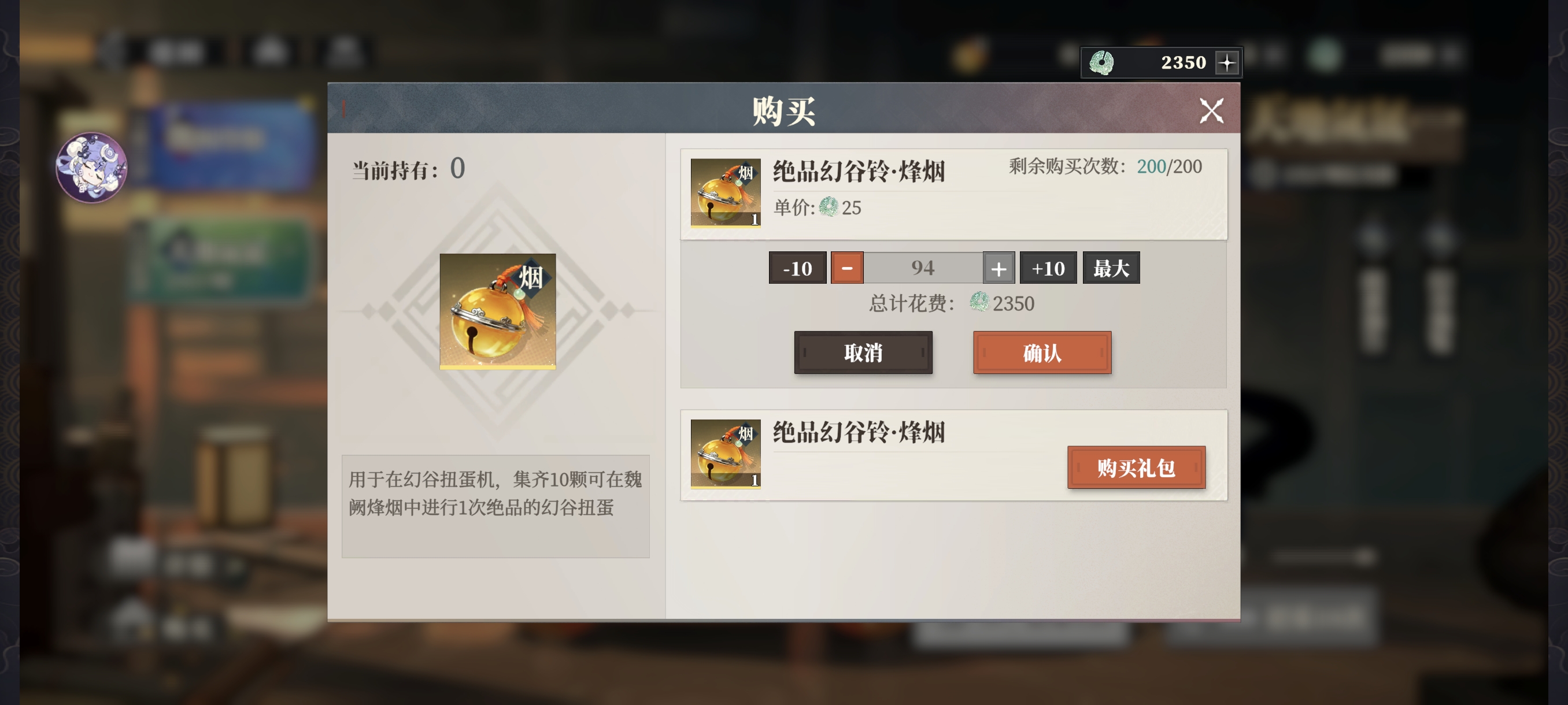This screenshot has width=1568, height=705.
Task: Set quantity to maximum with 最大
Action: pyautogui.click(x=1111, y=268)
